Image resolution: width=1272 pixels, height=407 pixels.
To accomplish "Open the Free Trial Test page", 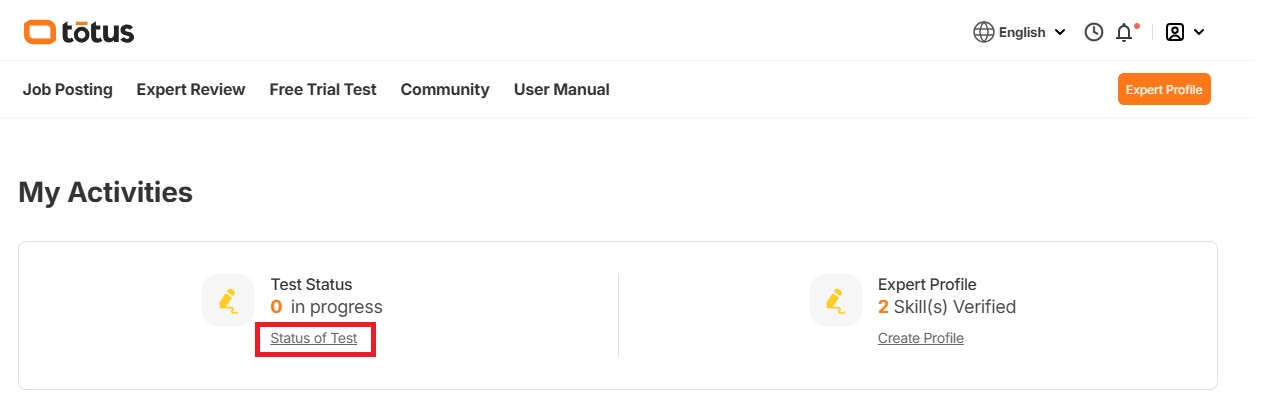I will pos(323,89).
